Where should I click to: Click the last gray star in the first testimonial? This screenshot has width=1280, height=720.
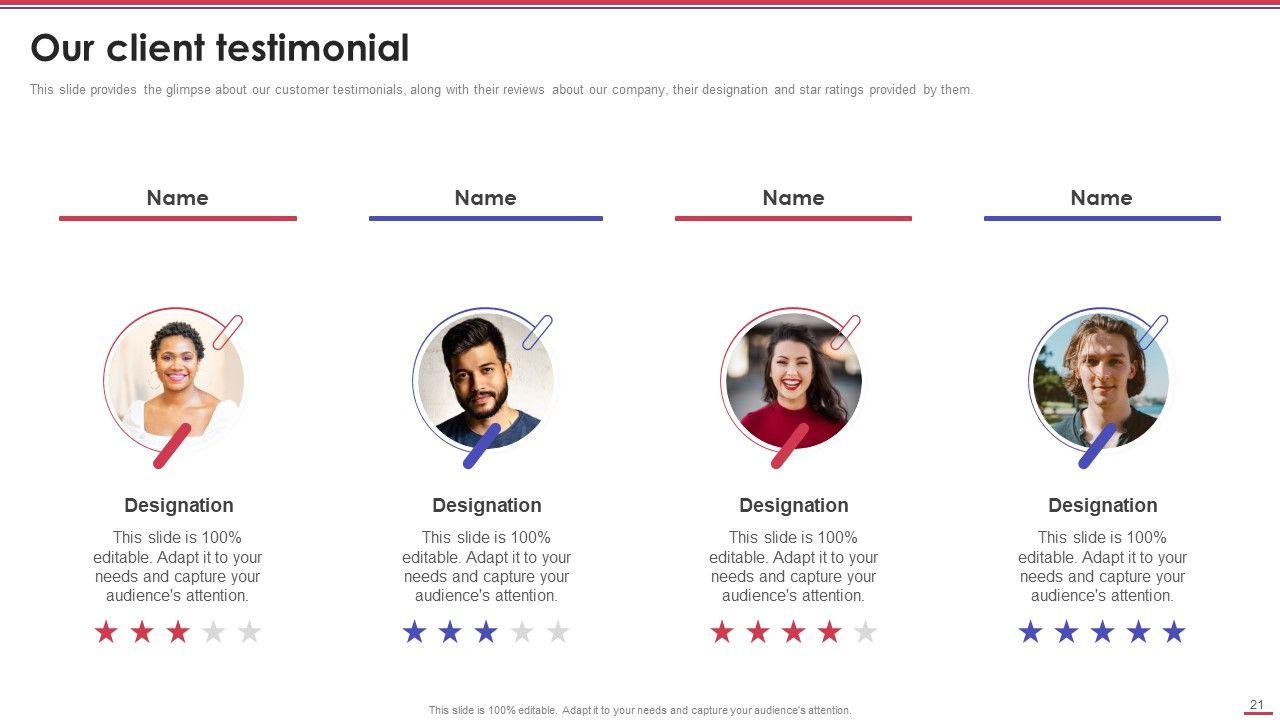point(250,632)
